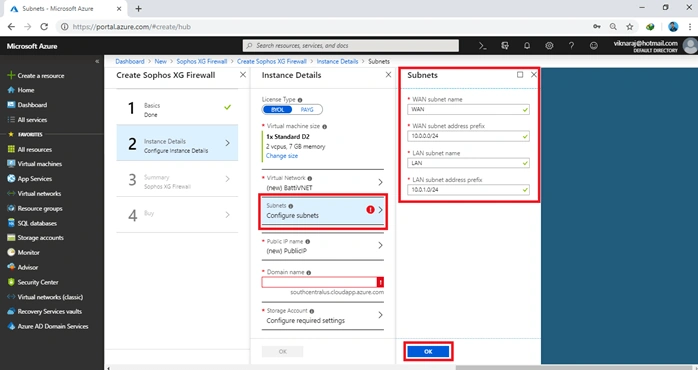Open the feedback smiley icon

tap(593, 45)
